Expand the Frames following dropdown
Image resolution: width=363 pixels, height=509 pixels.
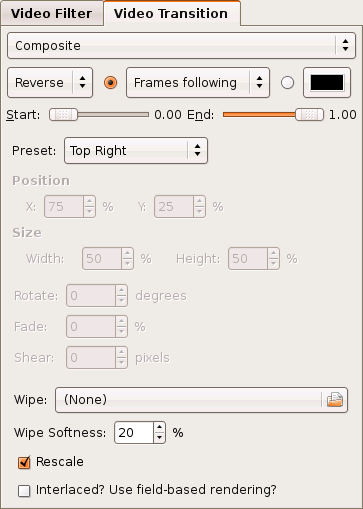pyautogui.click(x=198, y=83)
